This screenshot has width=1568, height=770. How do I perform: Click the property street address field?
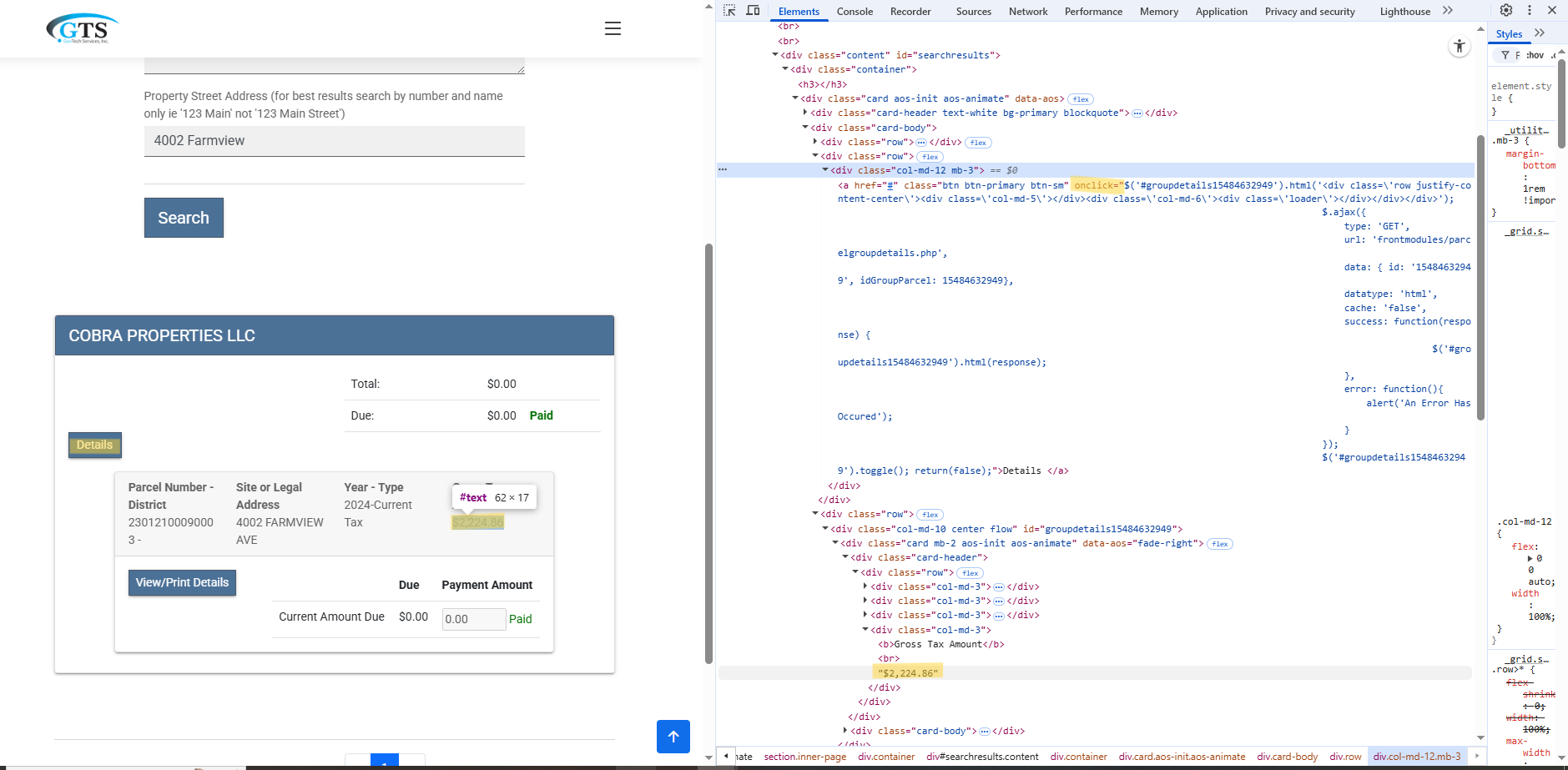pyautogui.click(x=334, y=141)
